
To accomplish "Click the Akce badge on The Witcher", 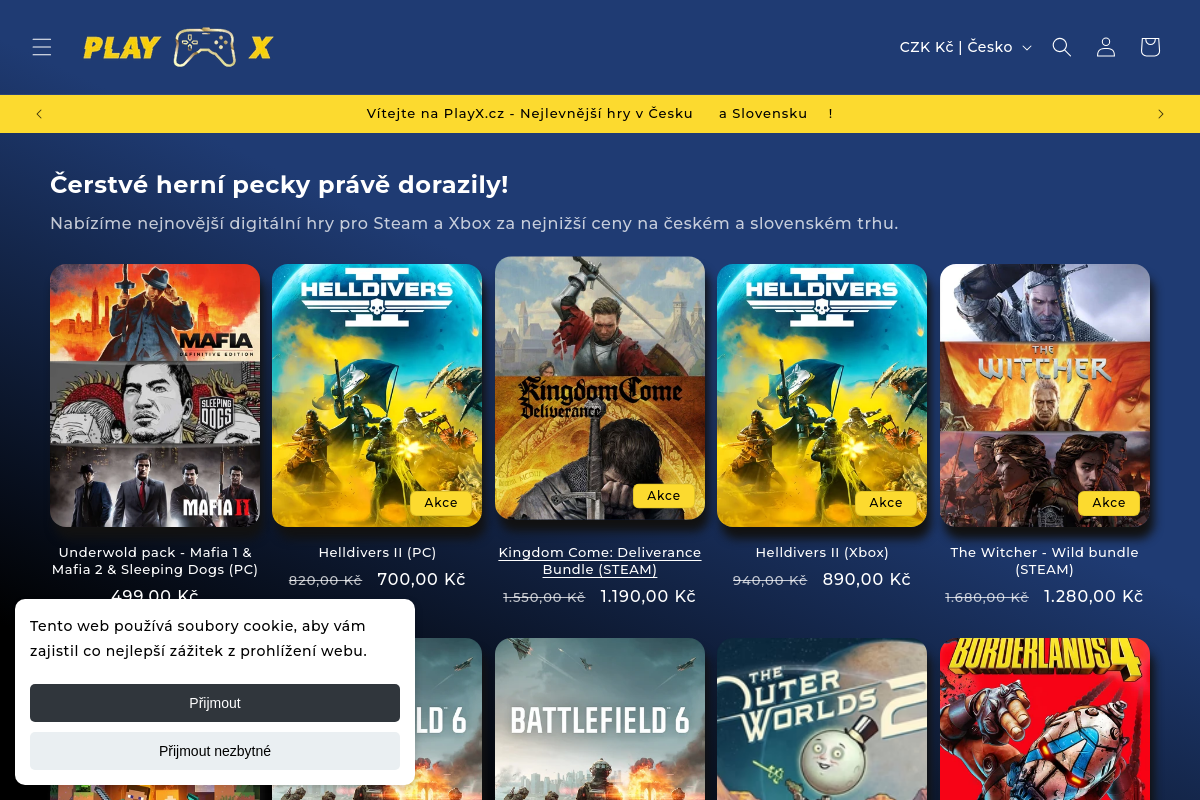I will tap(1109, 503).
